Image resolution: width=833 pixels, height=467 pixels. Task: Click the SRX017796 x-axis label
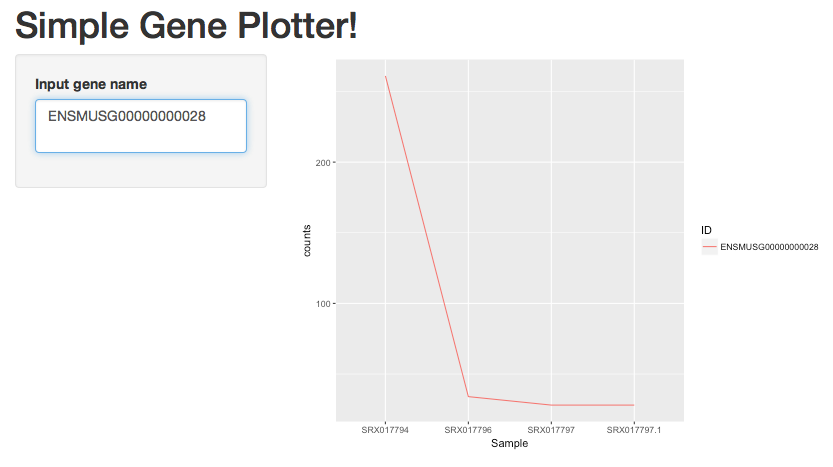click(468, 430)
